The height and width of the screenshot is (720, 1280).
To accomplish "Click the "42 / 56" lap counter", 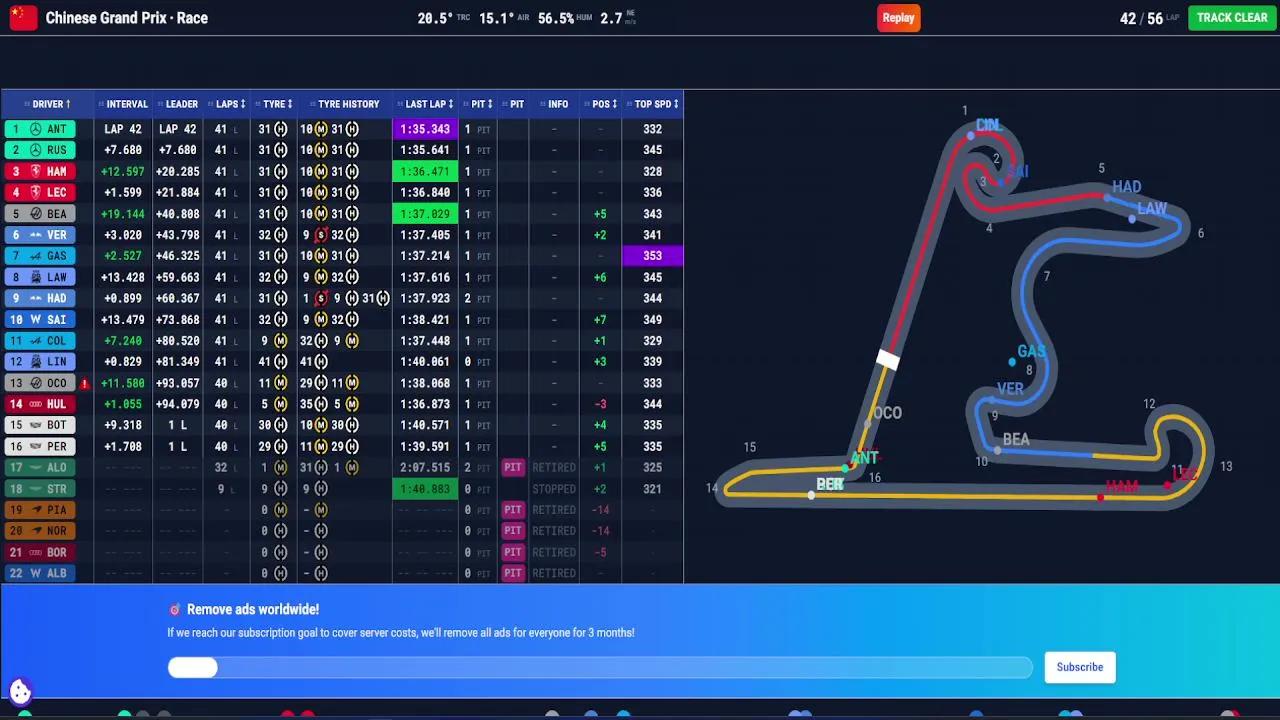I will tap(1141, 18).
